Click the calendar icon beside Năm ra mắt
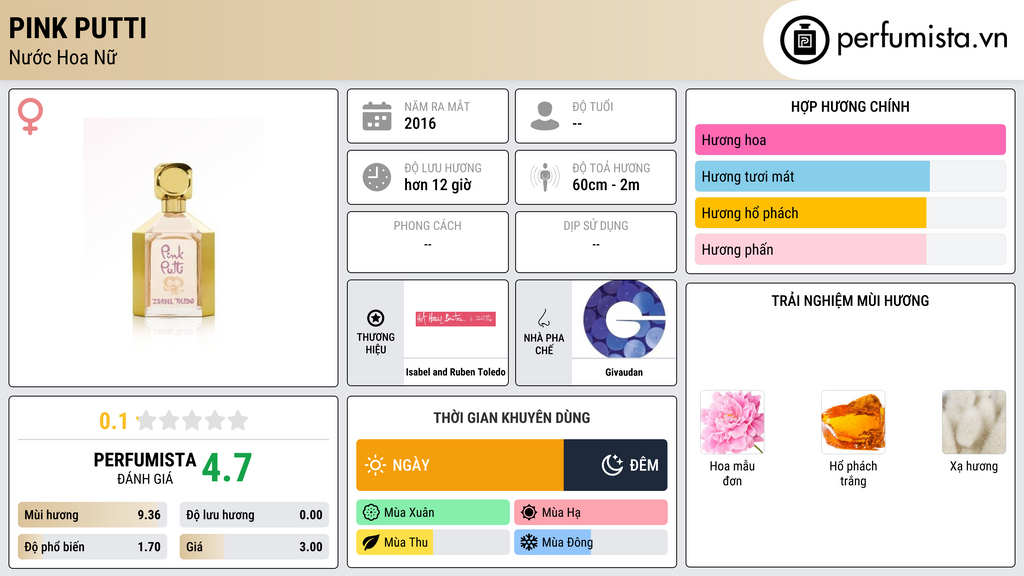1024x576 pixels. (377, 116)
